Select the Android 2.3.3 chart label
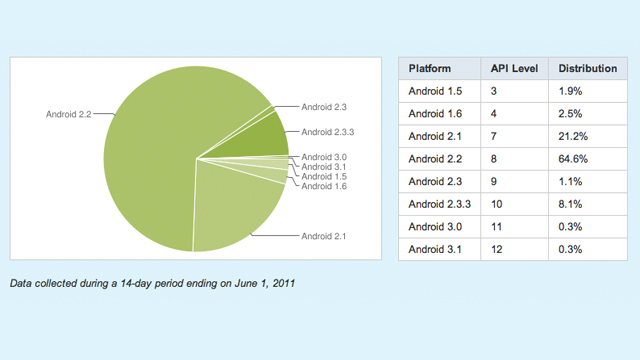The width and height of the screenshot is (640, 360). click(x=328, y=132)
